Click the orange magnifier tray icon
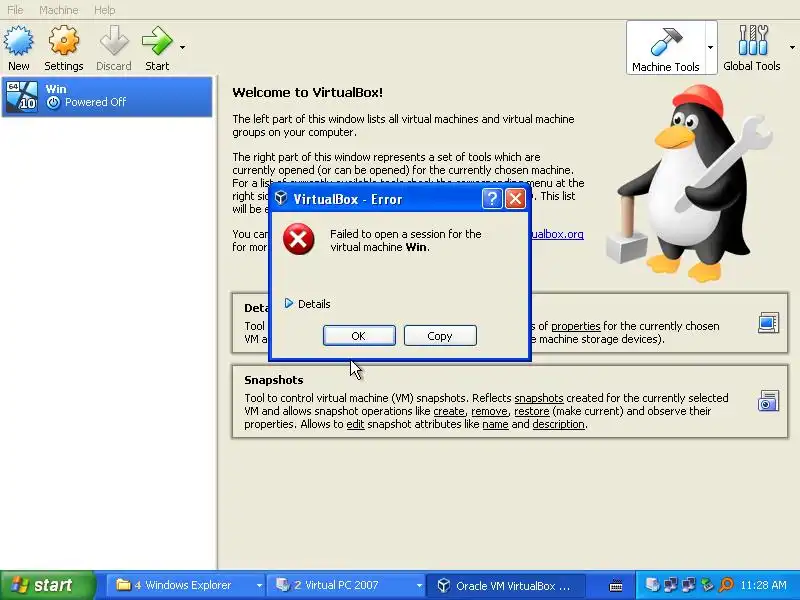 (x=726, y=585)
